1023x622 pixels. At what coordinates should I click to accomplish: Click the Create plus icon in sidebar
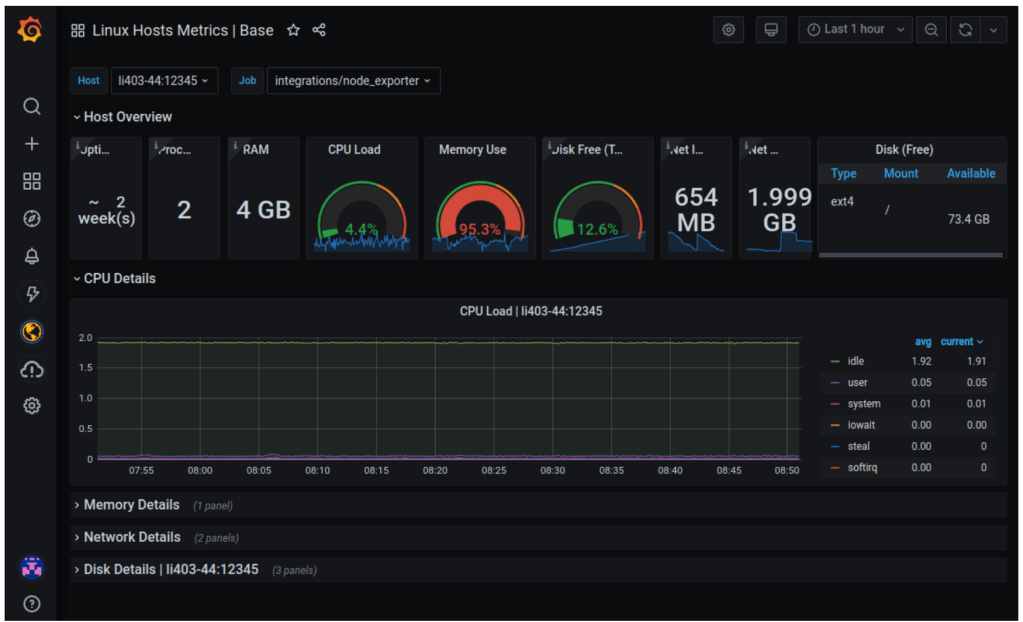click(32, 144)
